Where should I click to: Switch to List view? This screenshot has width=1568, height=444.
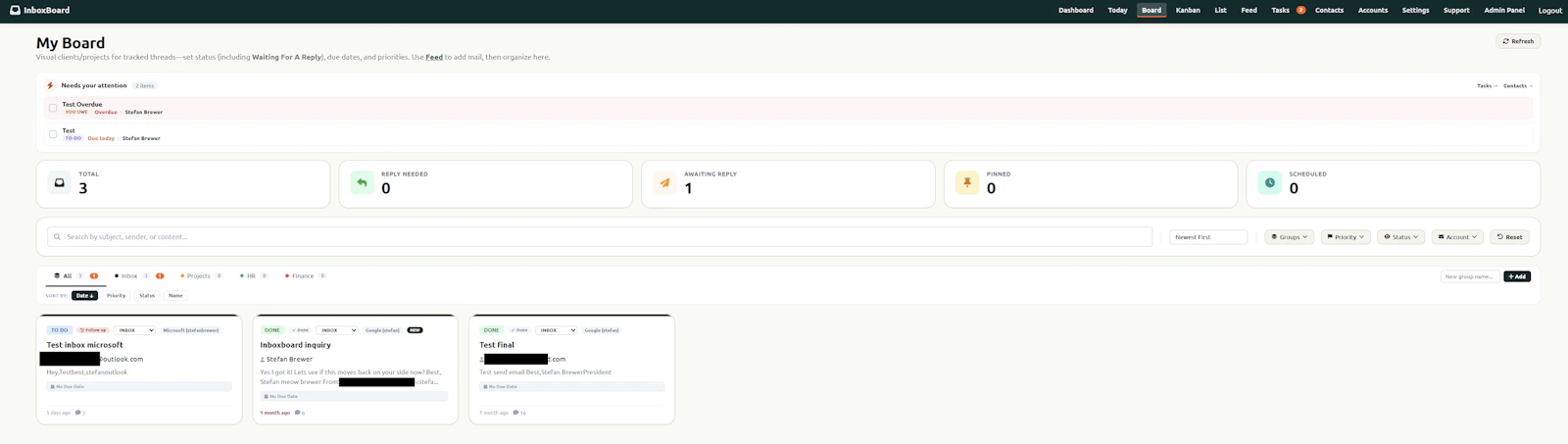(1220, 10)
